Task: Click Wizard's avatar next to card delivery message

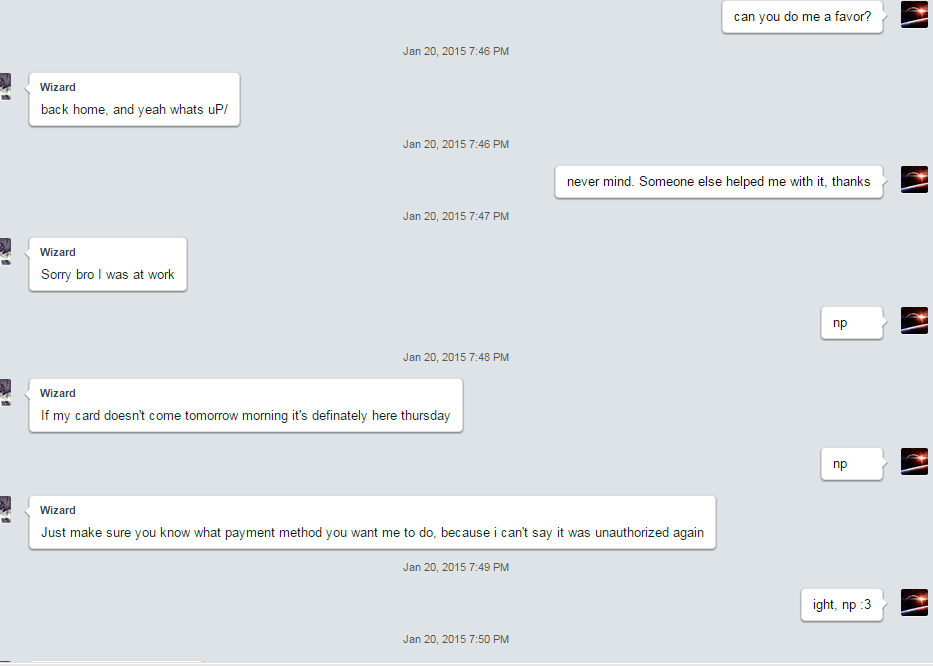Action: point(5,393)
